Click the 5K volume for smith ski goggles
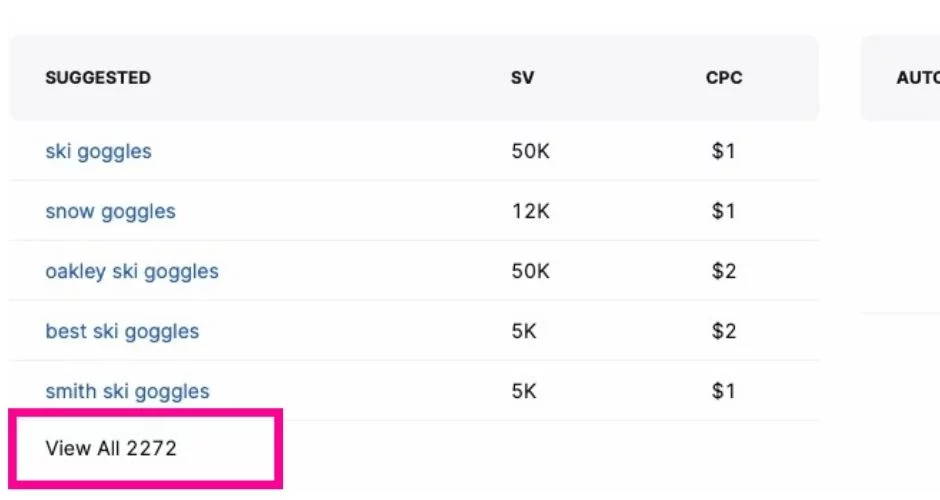This screenshot has width=940, height=500. click(524, 392)
